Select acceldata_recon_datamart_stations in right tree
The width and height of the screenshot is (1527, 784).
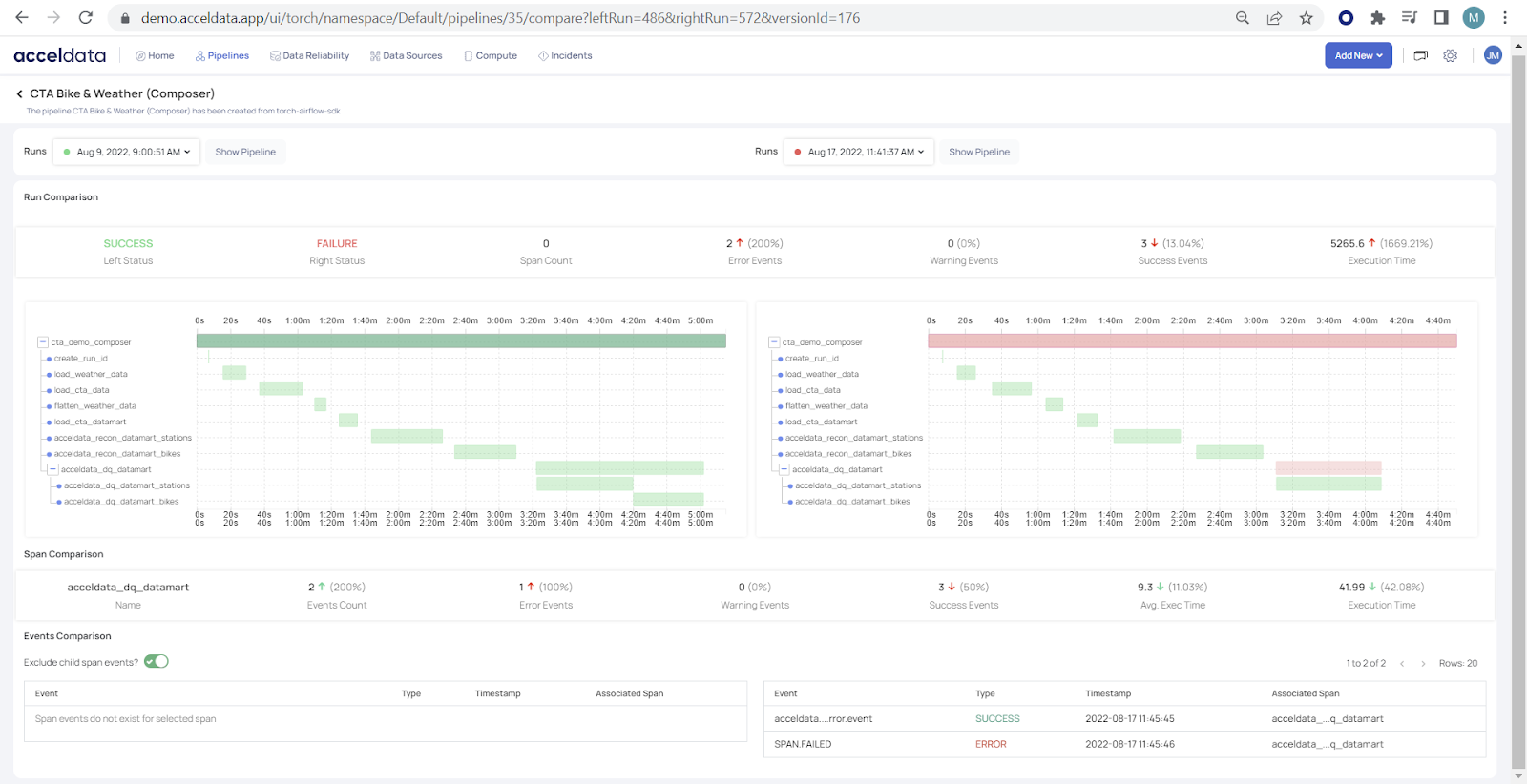click(x=854, y=438)
